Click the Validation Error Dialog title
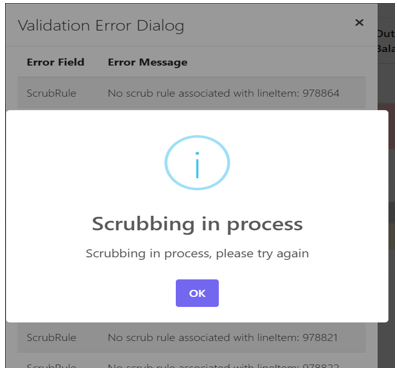Screen dimensions: 397x368 tap(101, 26)
